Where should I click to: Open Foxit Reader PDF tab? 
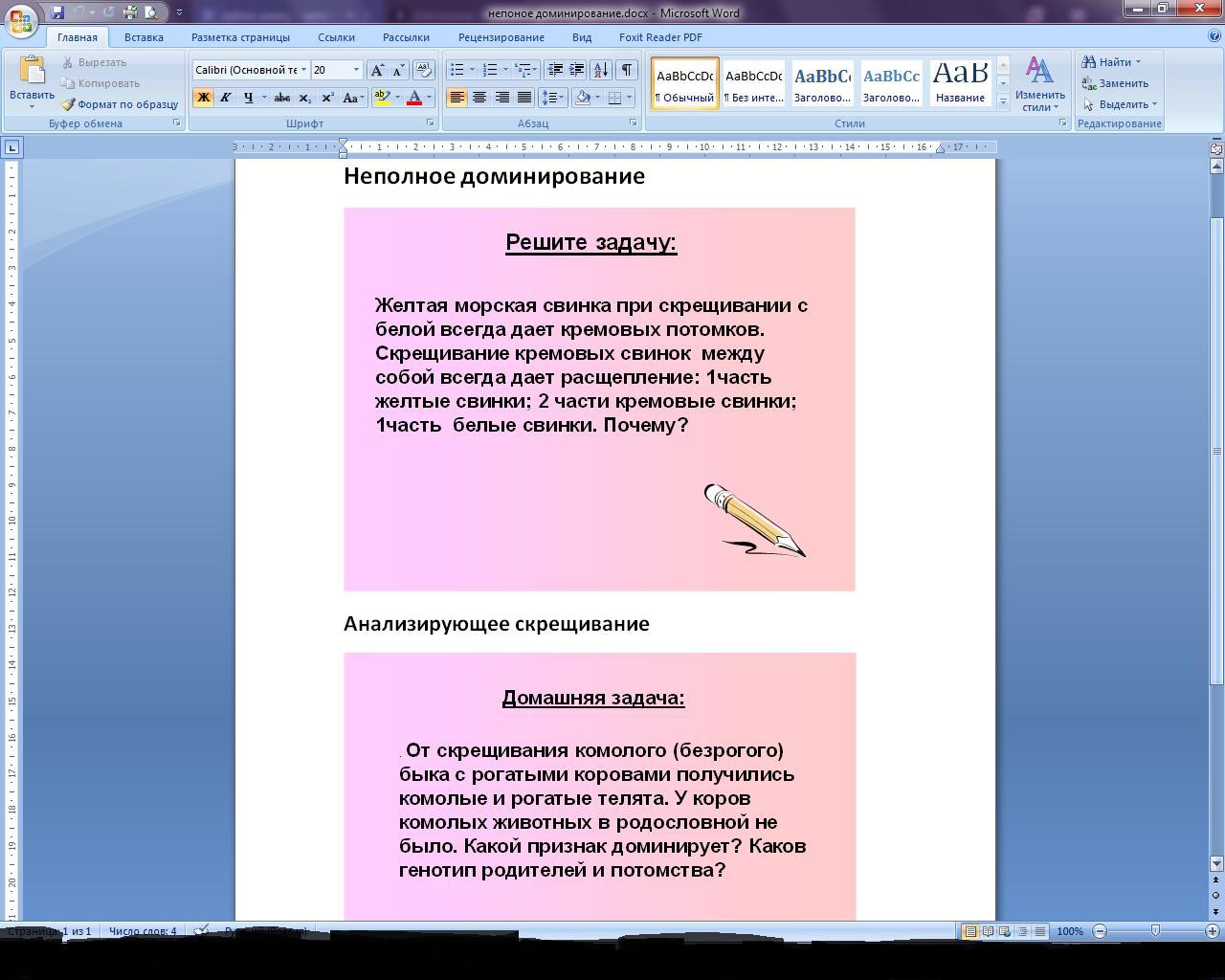[660, 37]
